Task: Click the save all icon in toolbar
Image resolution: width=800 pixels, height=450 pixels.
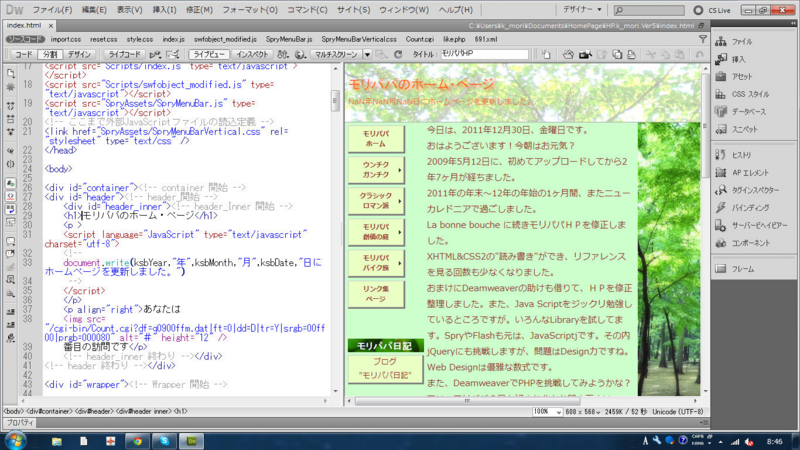Action: coord(617,54)
